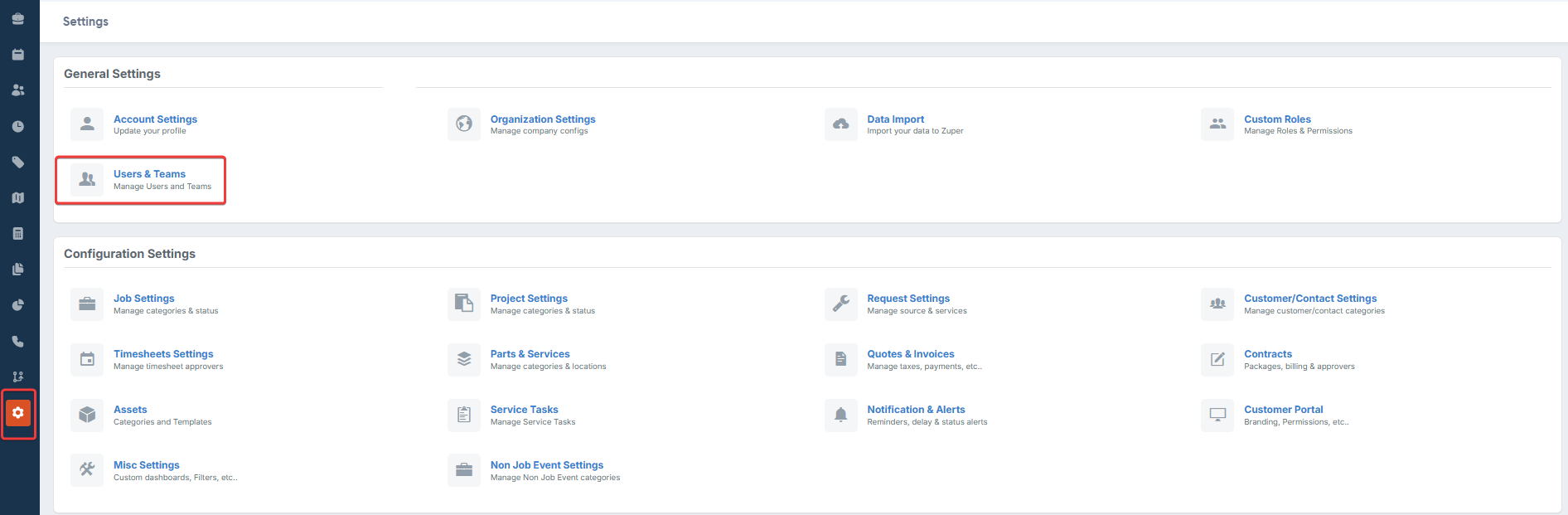The width and height of the screenshot is (1568, 515).
Task: Navigate to Customer Portal settings
Action: click(x=1283, y=410)
